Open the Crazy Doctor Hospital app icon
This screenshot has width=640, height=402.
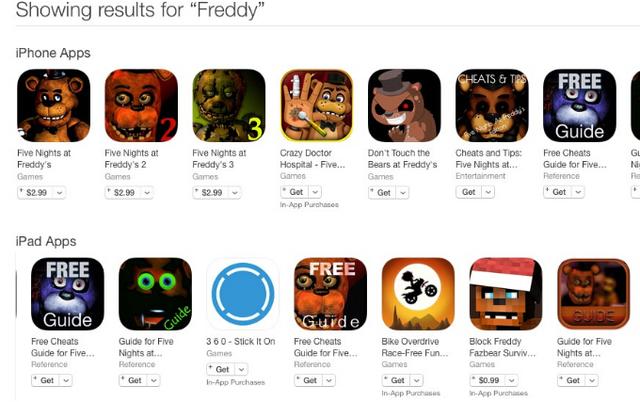coord(317,106)
